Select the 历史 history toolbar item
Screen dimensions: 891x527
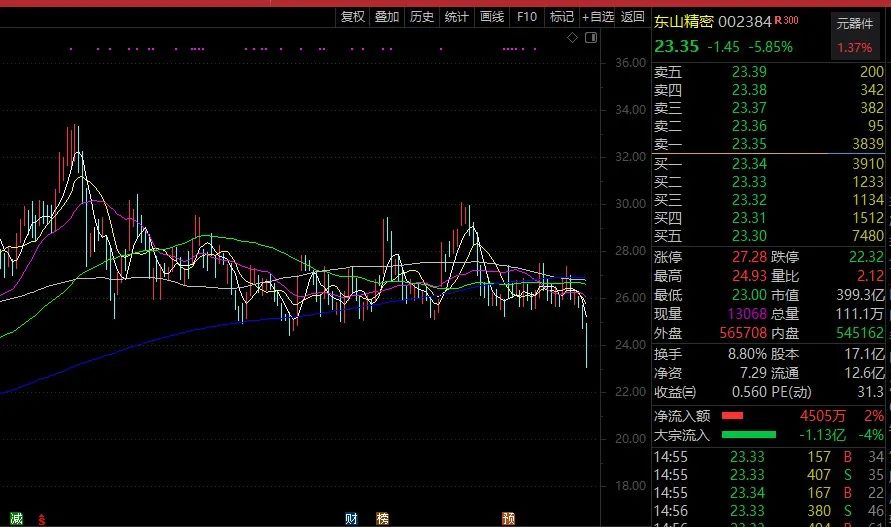click(x=422, y=16)
